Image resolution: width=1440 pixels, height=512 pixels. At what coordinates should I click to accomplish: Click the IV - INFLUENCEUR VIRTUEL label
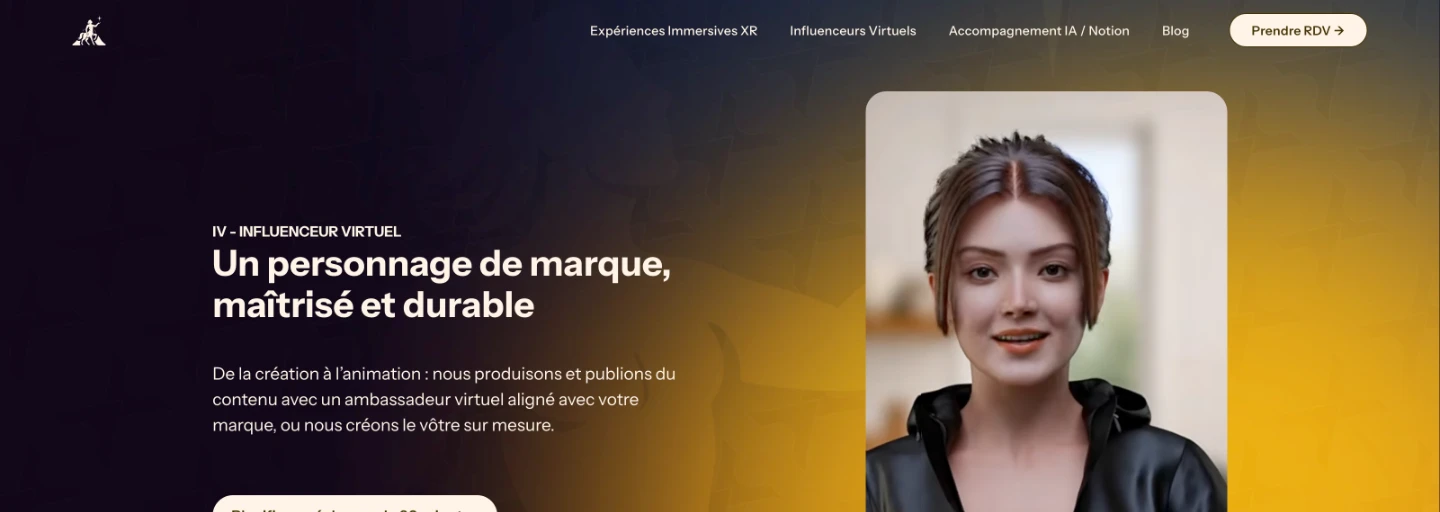pos(306,231)
